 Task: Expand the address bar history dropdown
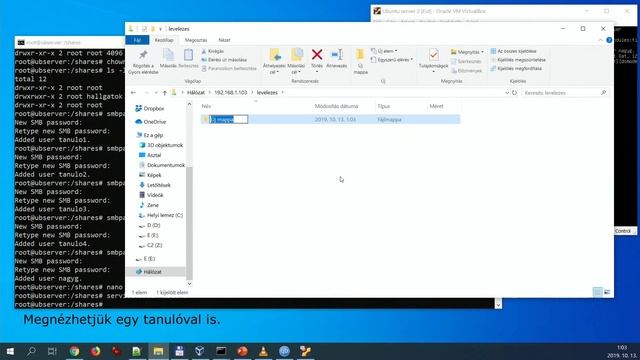(507, 93)
